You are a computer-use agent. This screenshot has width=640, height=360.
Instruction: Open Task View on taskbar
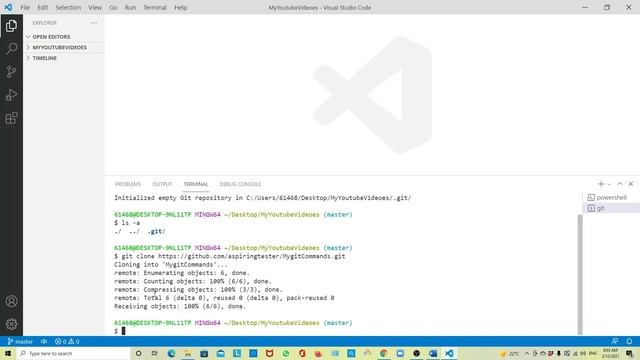[x=154, y=353]
